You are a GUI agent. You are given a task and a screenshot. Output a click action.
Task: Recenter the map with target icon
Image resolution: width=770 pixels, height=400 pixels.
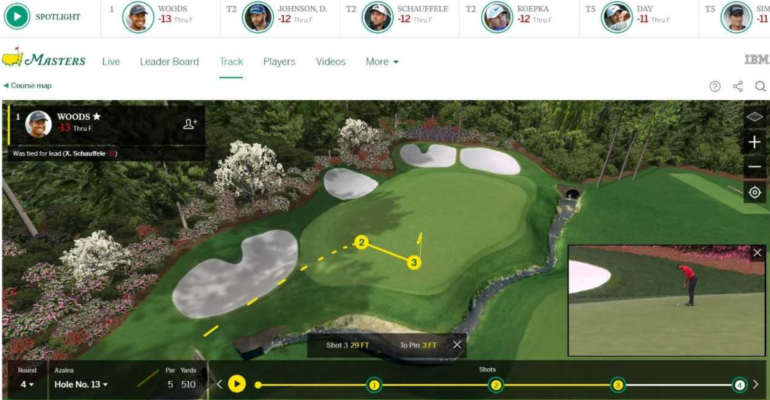point(754,192)
